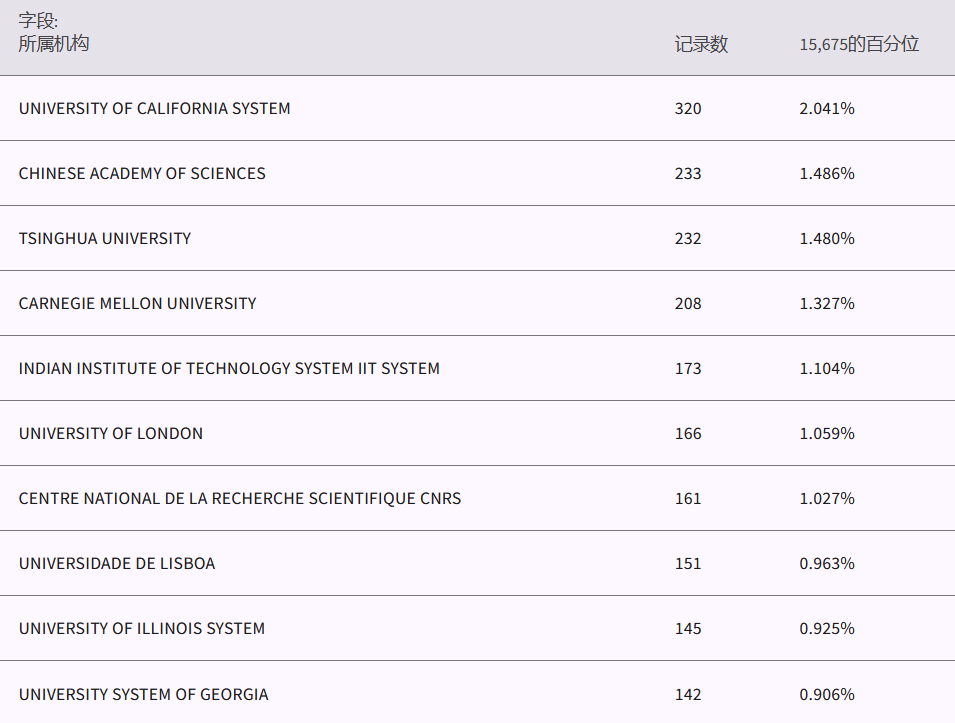Image resolution: width=955 pixels, height=723 pixels.
Task: Click record count 233 value
Action: pyautogui.click(x=688, y=173)
